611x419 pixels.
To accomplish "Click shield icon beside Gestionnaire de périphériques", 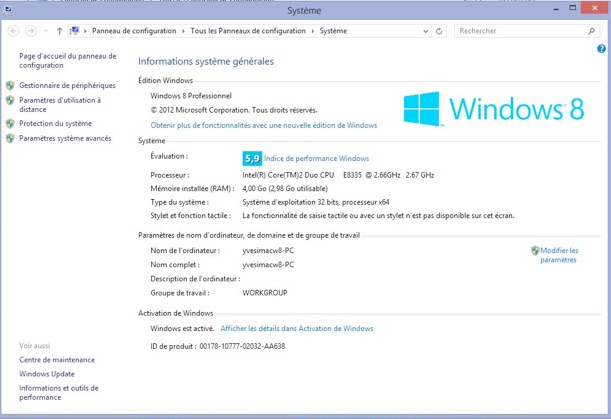I will tap(10, 85).
